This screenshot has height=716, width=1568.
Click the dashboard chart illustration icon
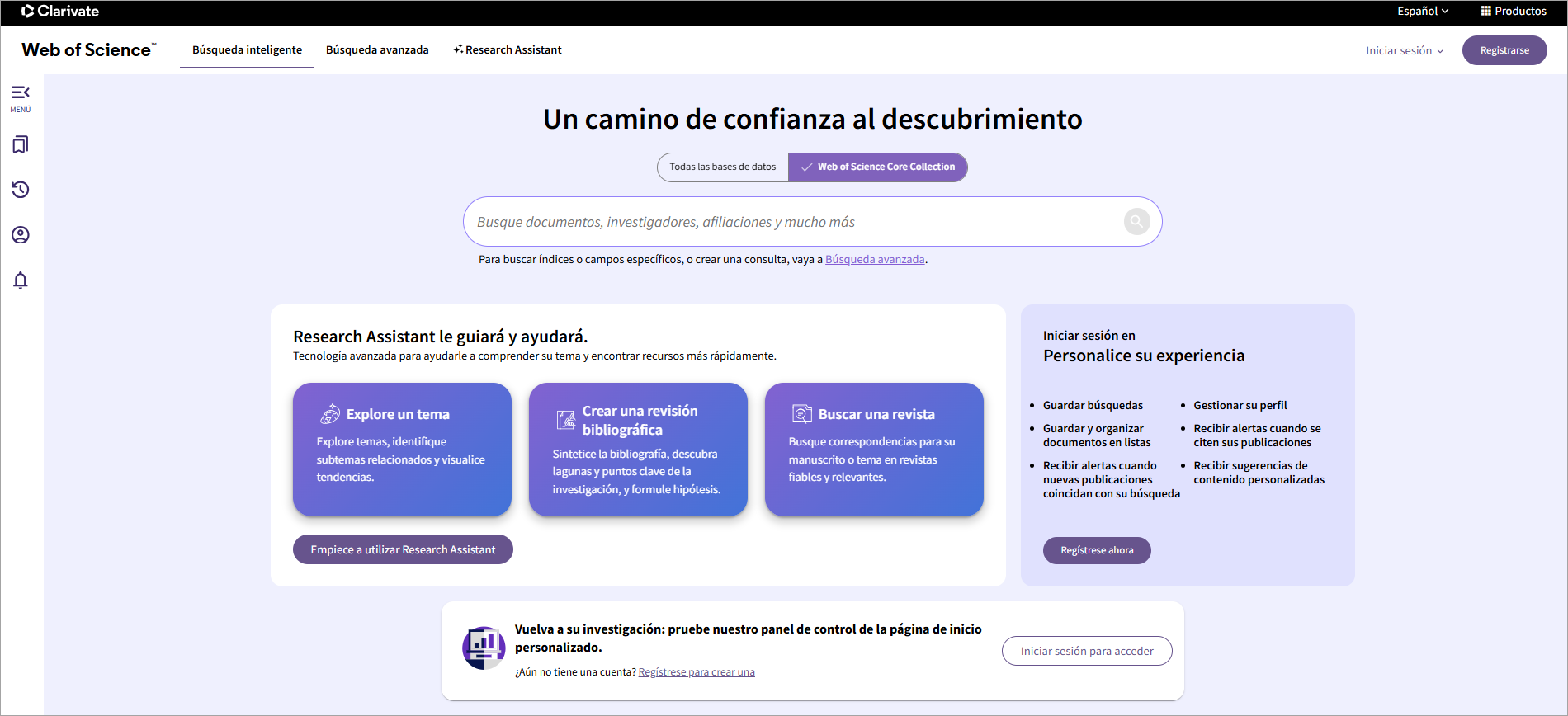484,648
